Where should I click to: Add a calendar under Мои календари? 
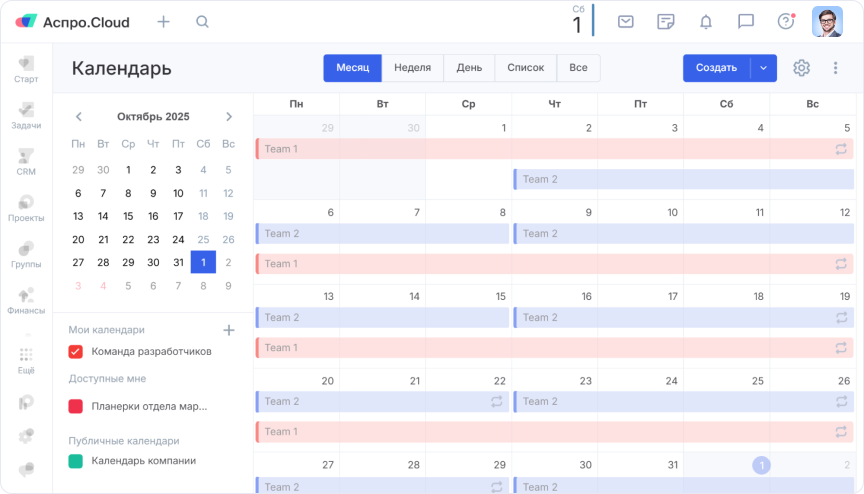pyautogui.click(x=228, y=330)
